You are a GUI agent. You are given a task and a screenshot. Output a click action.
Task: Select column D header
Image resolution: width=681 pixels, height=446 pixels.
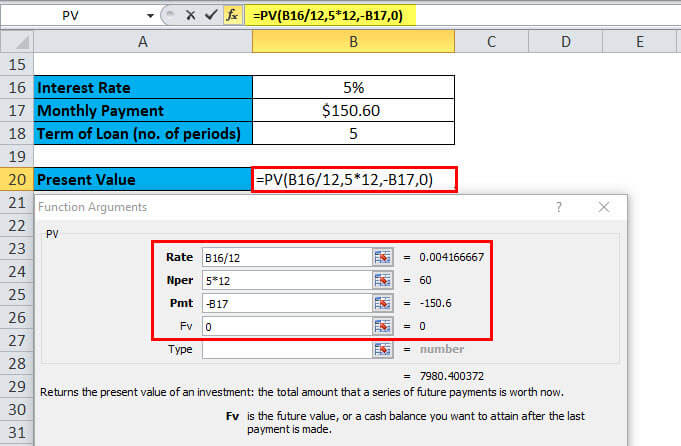pyautogui.click(x=565, y=42)
